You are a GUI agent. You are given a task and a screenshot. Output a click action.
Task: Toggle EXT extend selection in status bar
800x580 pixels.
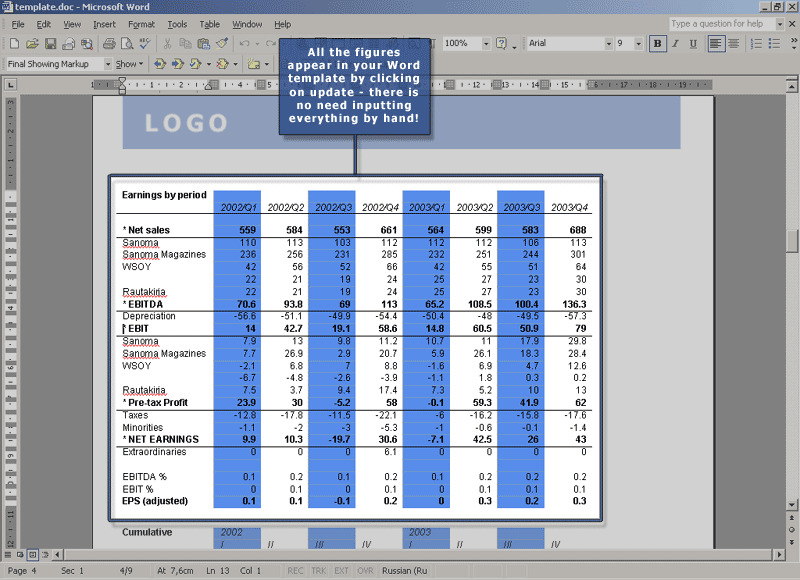click(342, 571)
